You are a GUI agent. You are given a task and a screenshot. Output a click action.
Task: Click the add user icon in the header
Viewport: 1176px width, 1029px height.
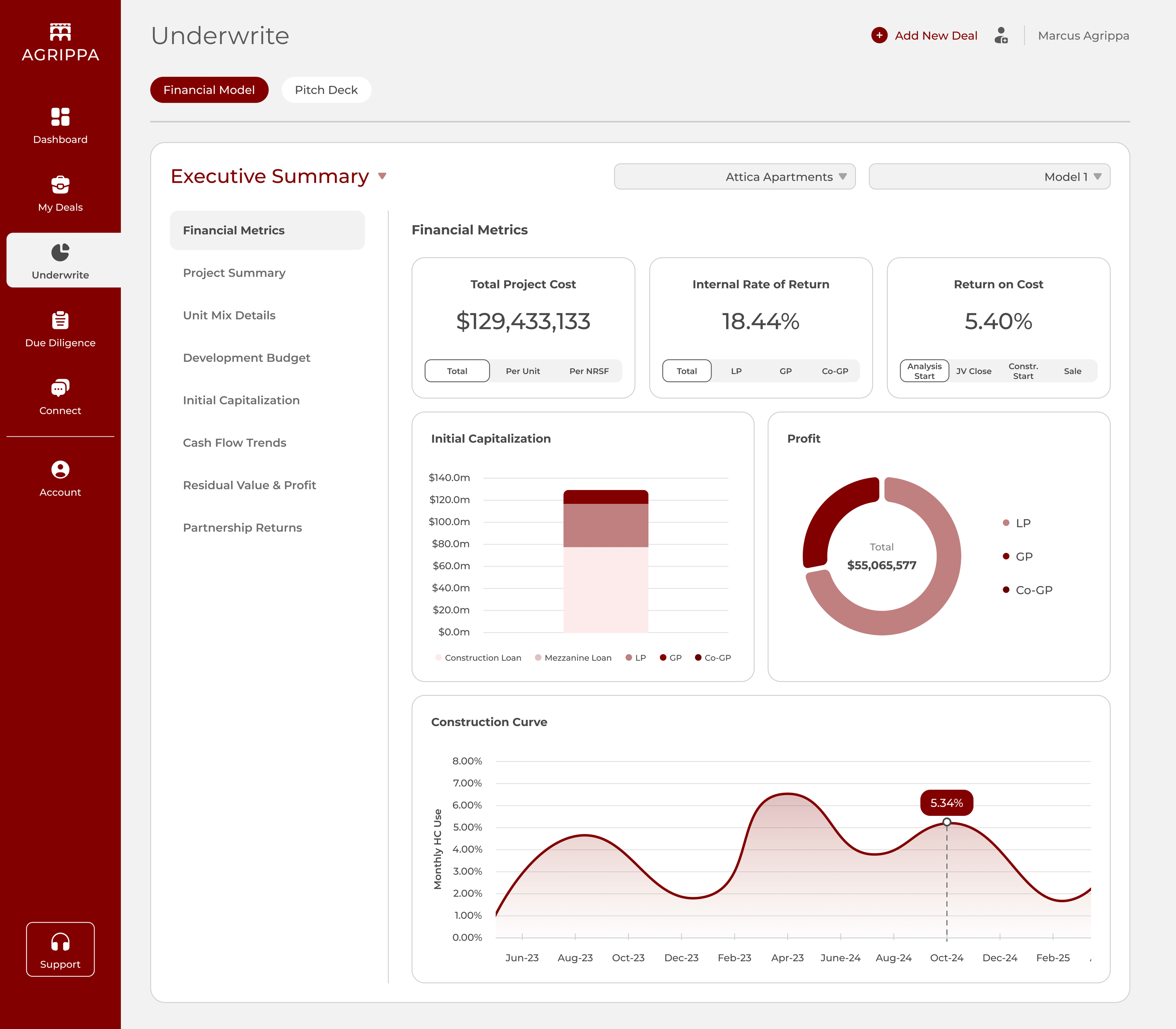click(1001, 36)
